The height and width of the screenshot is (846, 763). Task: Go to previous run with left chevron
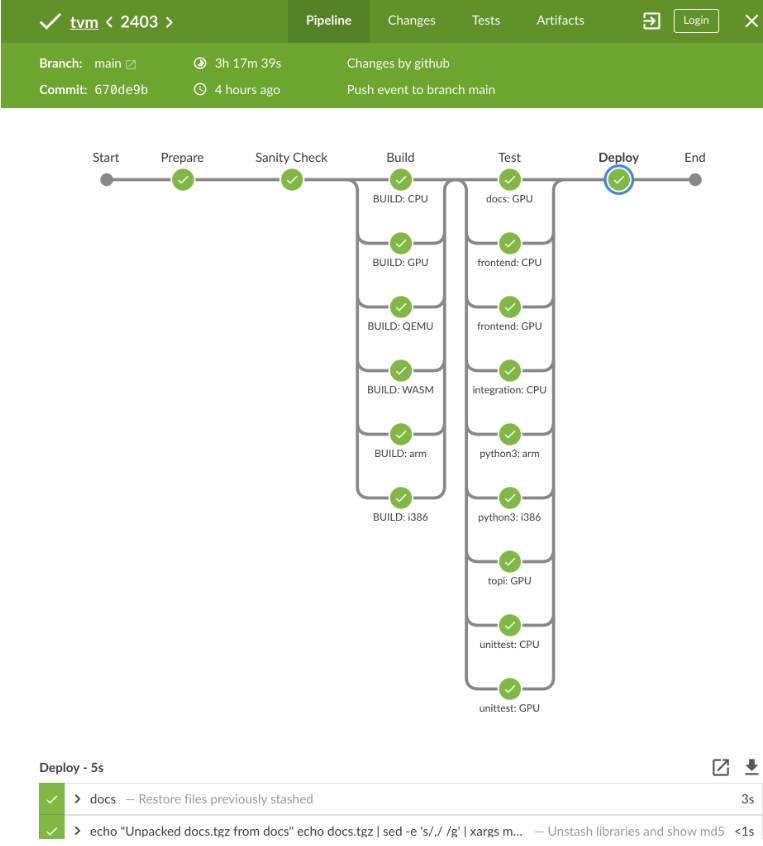pyautogui.click(x=109, y=21)
